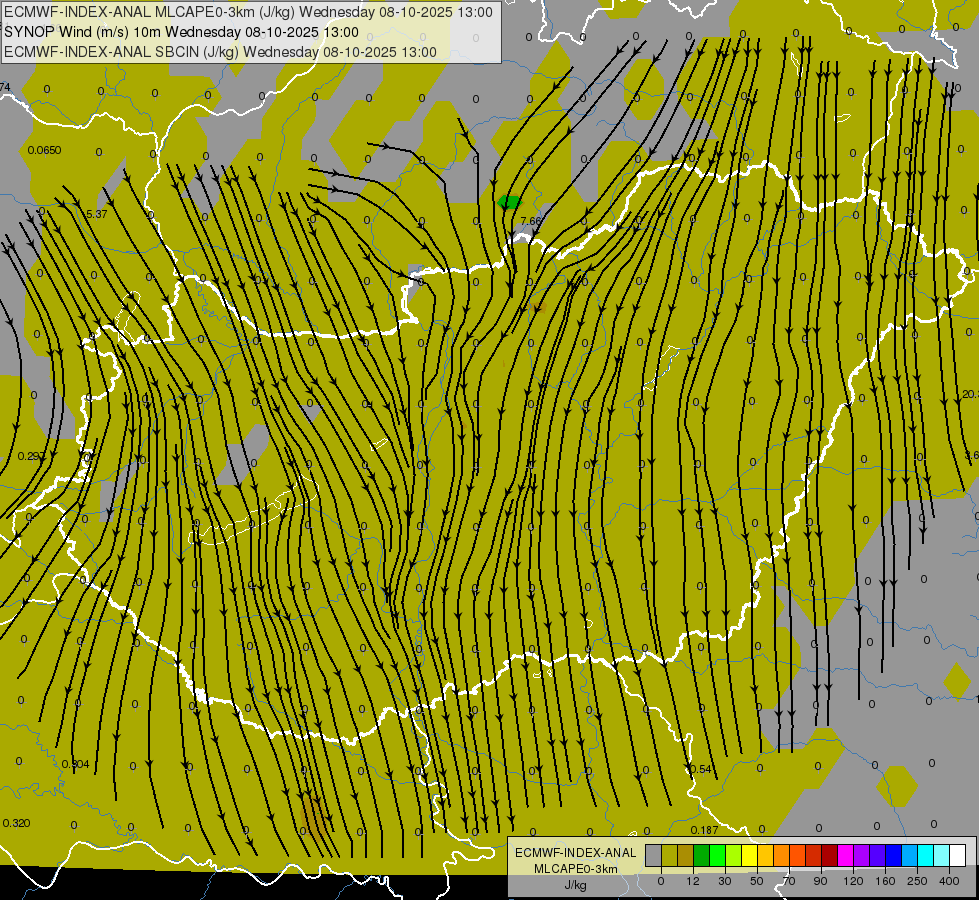Click the map value 0.0650
Image resolution: width=979 pixels, height=900 pixels.
(44, 150)
